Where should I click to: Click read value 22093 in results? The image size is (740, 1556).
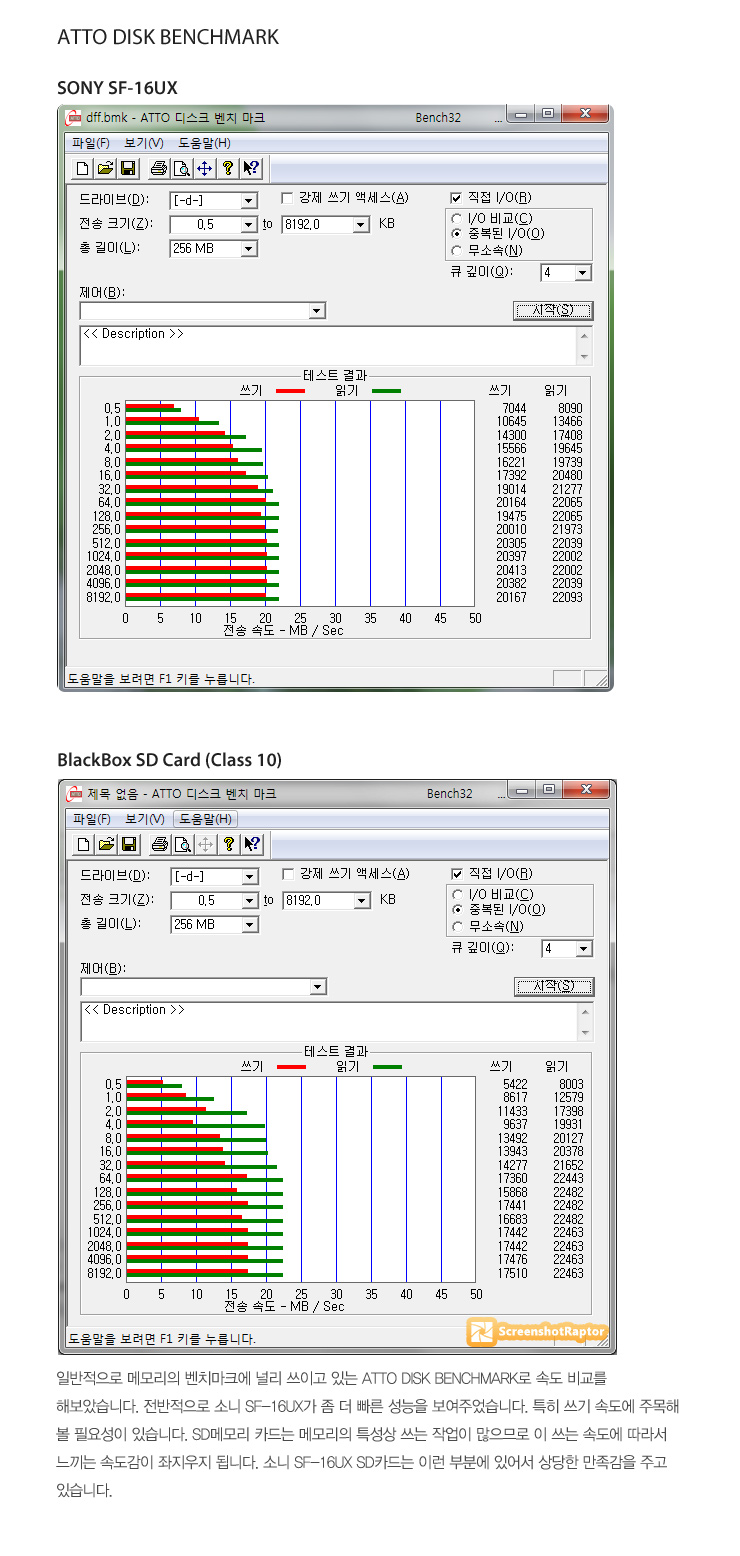coord(567,597)
